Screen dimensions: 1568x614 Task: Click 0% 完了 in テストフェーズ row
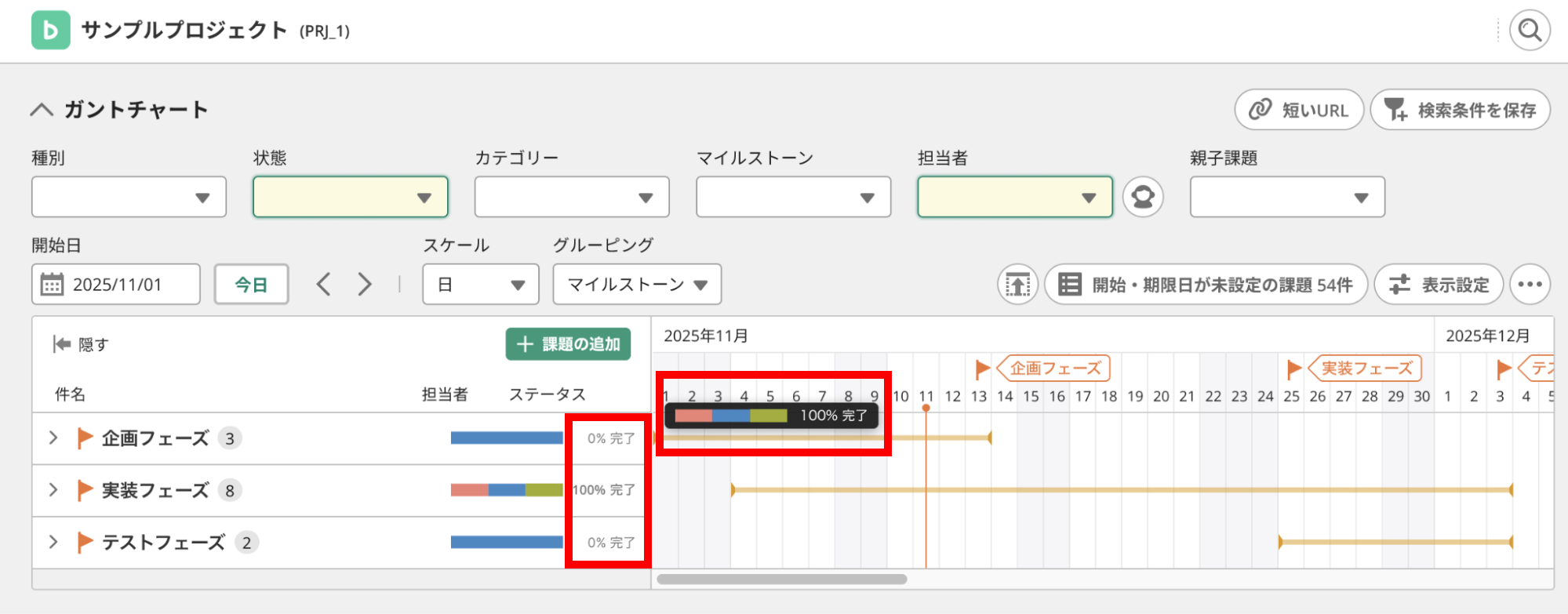pos(611,543)
